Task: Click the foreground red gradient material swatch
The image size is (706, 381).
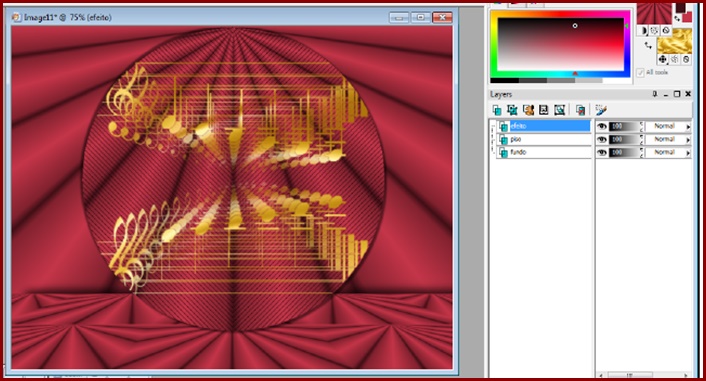Action: [654, 14]
